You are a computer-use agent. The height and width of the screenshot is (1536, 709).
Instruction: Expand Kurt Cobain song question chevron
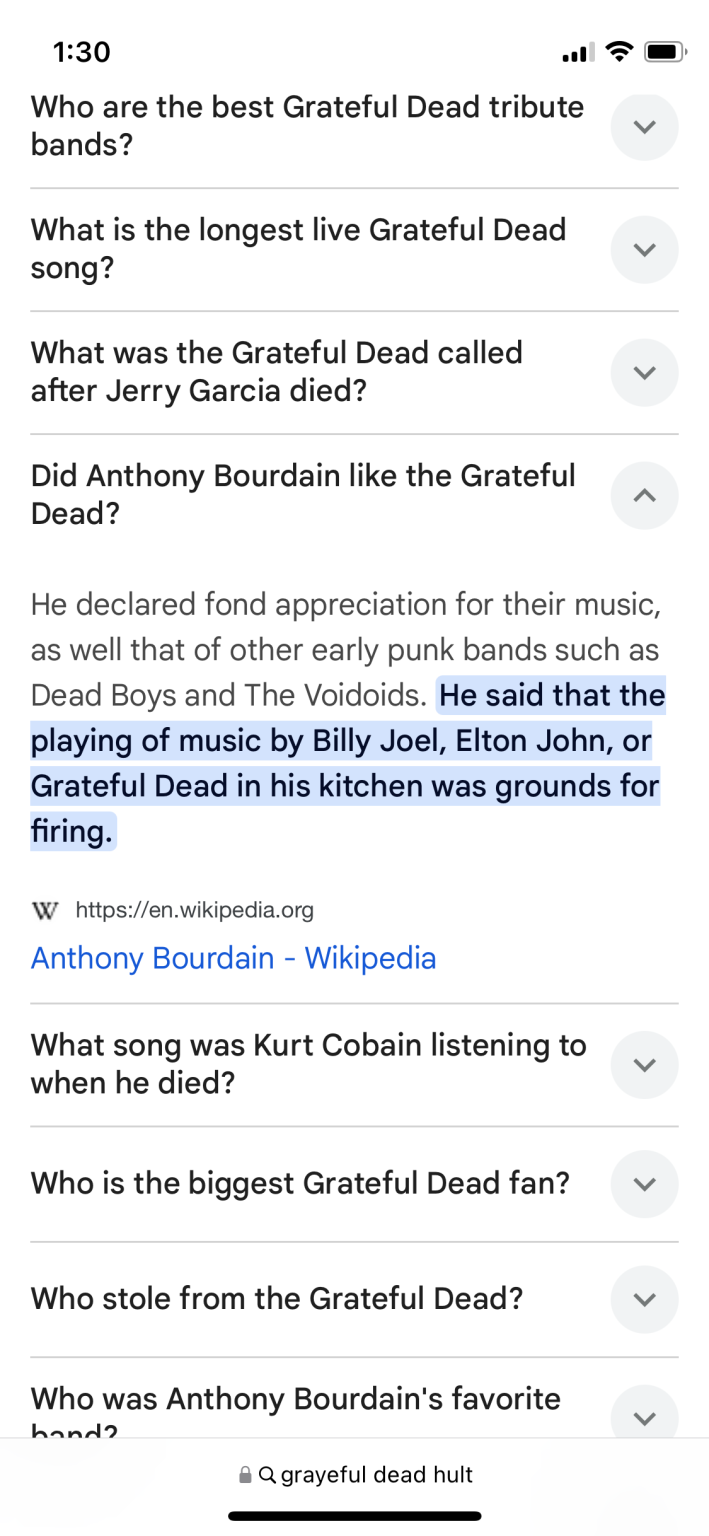point(644,1065)
